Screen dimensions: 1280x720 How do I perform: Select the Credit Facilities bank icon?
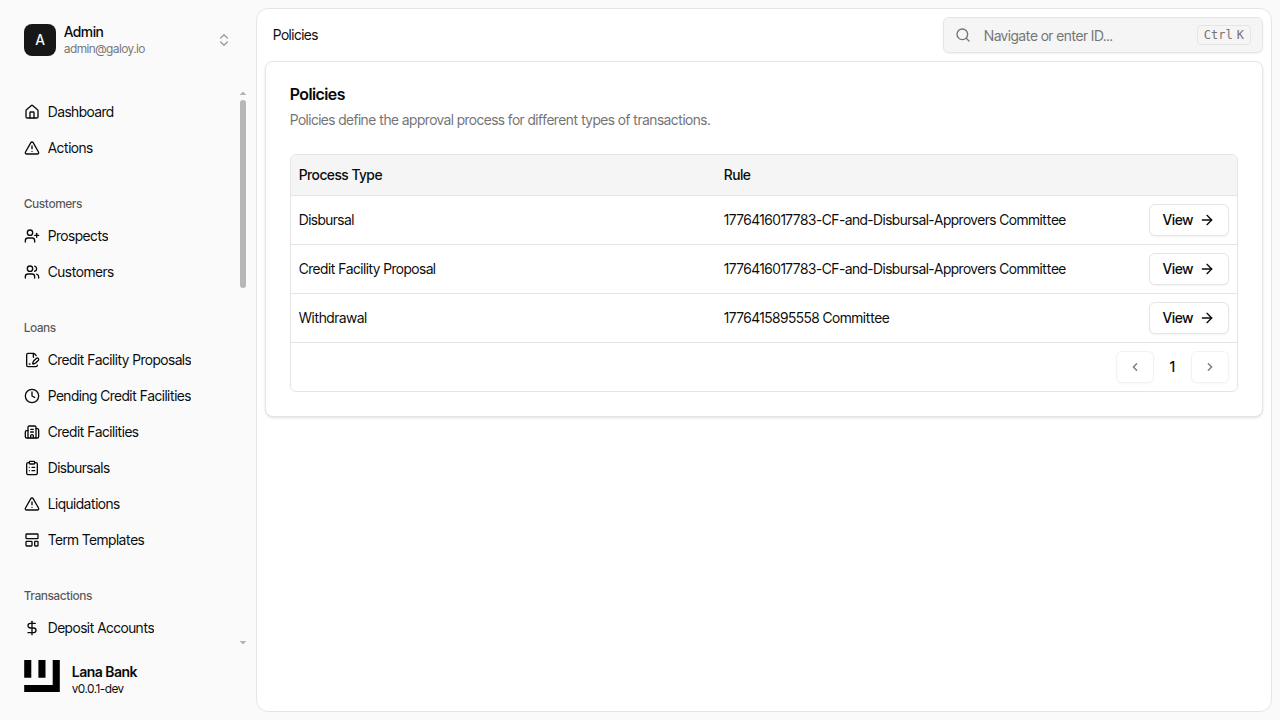click(x=31, y=431)
